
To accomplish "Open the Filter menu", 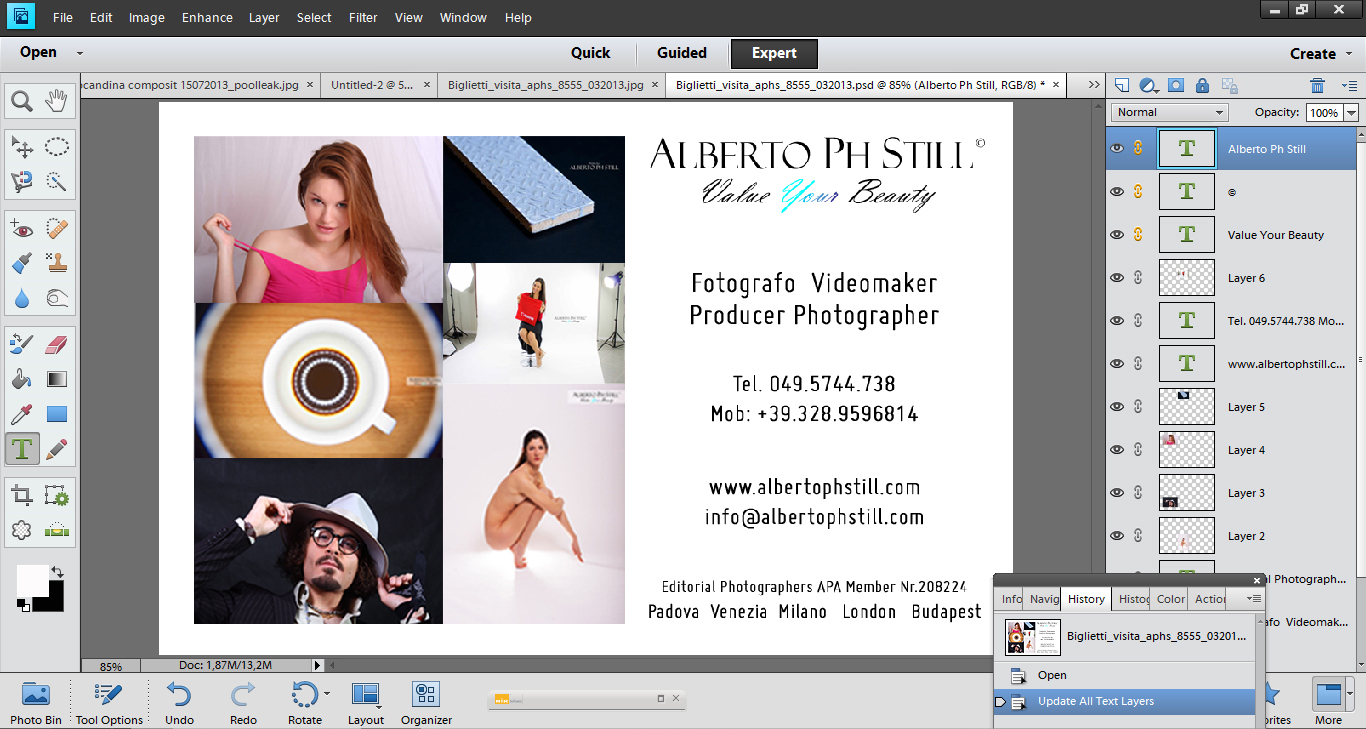I will (364, 18).
